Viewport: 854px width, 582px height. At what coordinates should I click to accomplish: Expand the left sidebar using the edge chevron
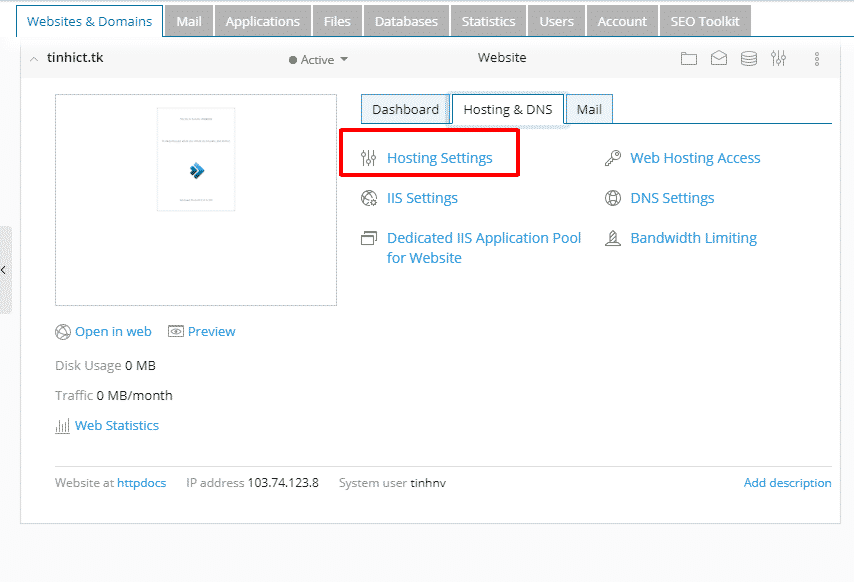(4, 270)
